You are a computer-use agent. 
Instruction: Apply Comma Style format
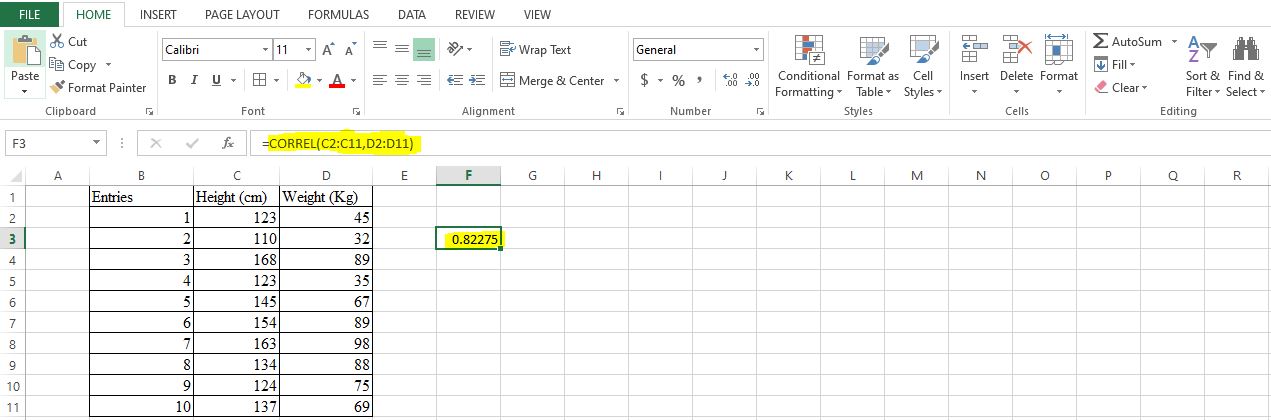[699, 80]
